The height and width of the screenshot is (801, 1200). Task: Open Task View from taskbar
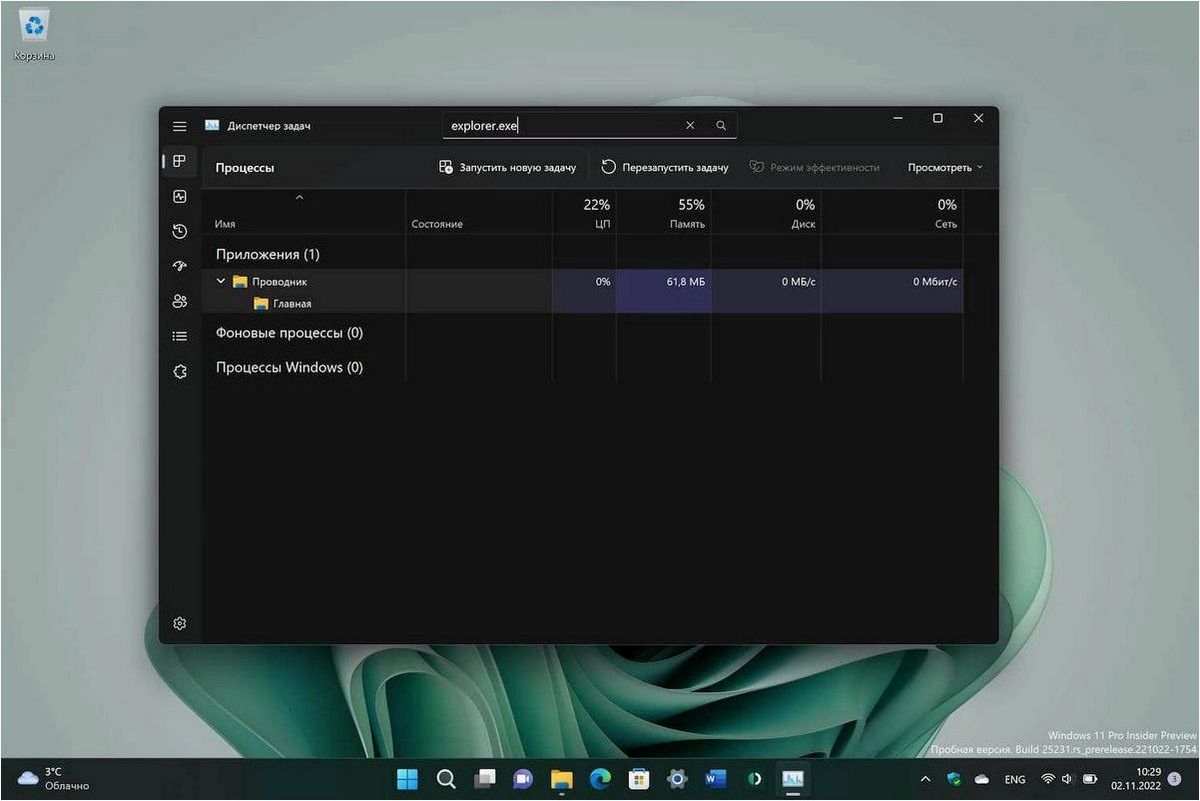tap(485, 779)
